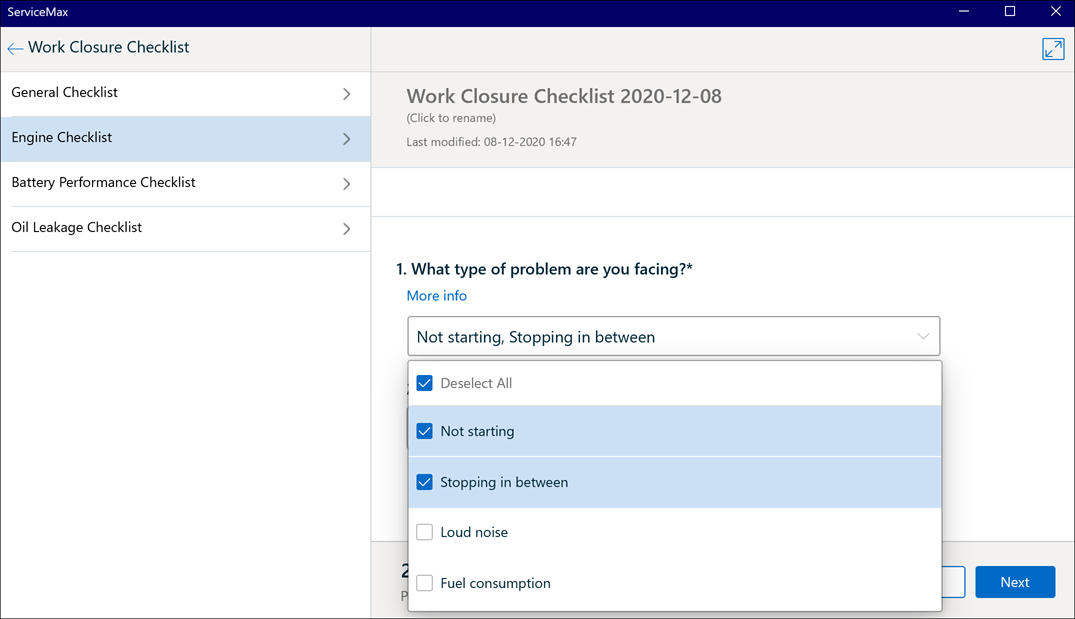Uncheck Stopping in between checkbox

pyautogui.click(x=424, y=482)
